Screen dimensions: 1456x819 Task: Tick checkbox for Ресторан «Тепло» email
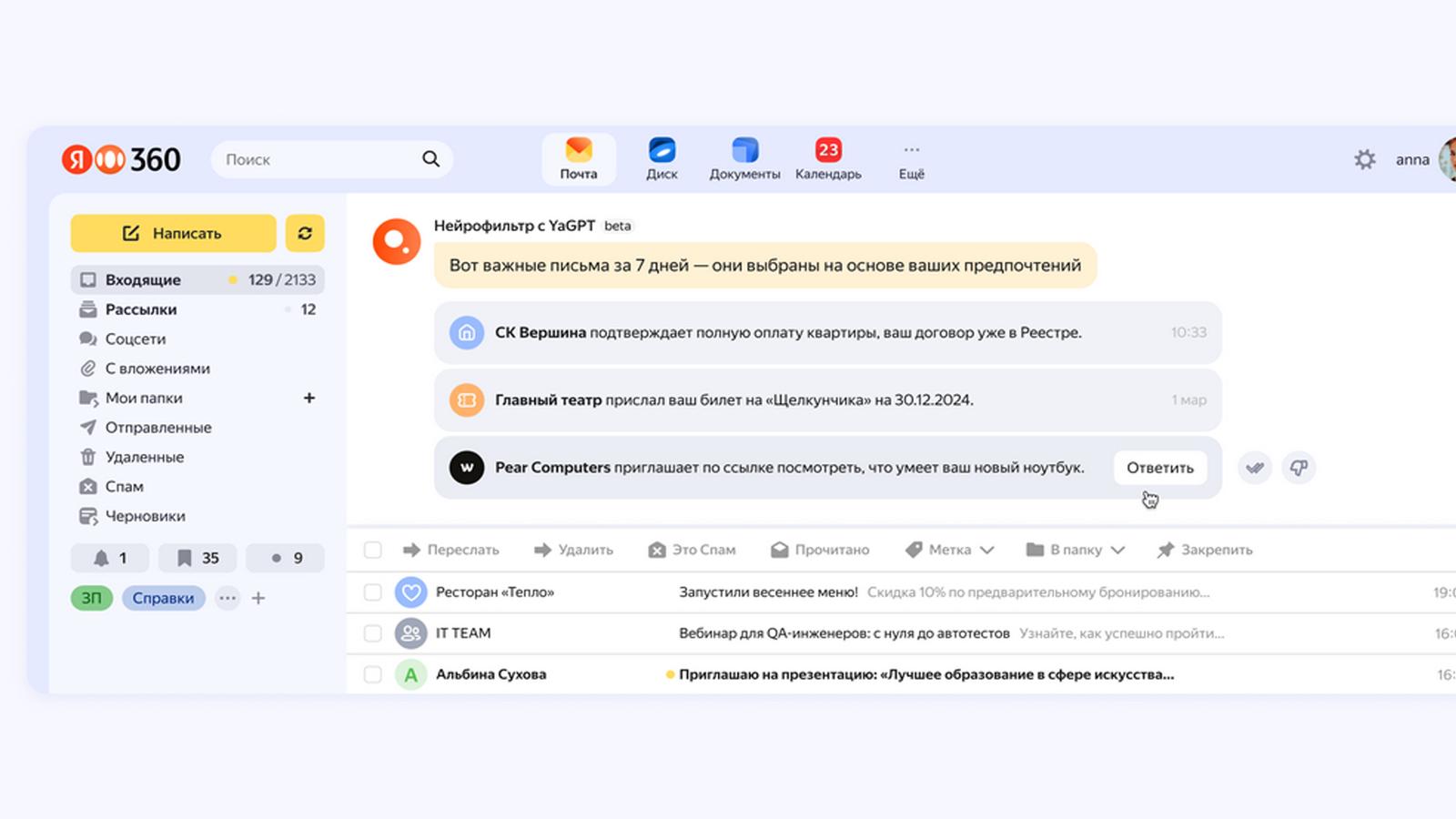pyautogui.click(x=372, y=592)
